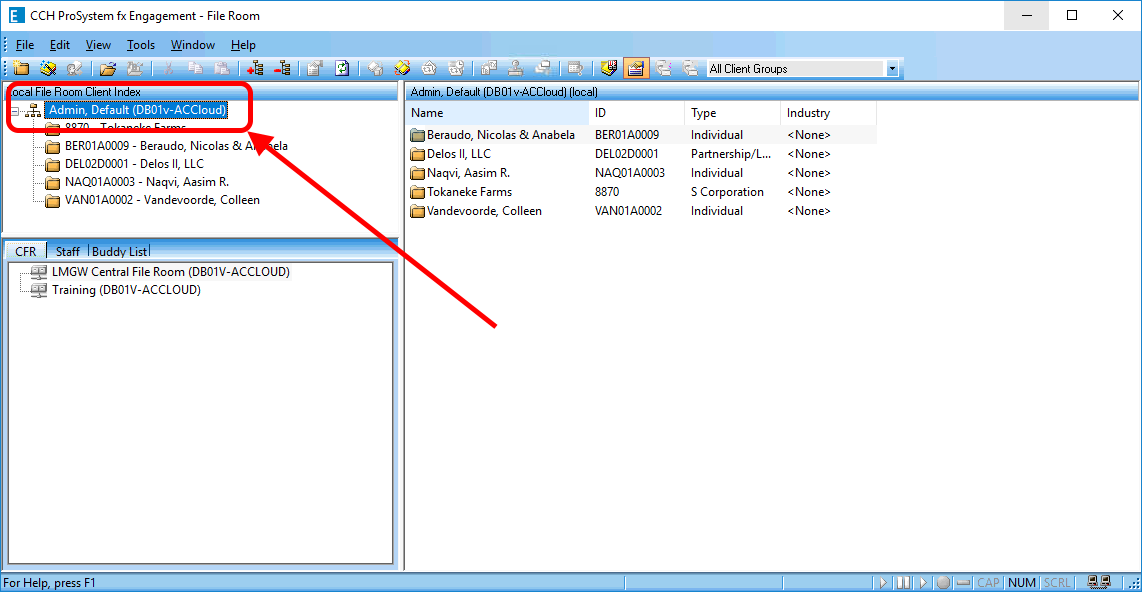
Task: Click the Admin, Default (local) pane title bar
Action: coord(771,92)
